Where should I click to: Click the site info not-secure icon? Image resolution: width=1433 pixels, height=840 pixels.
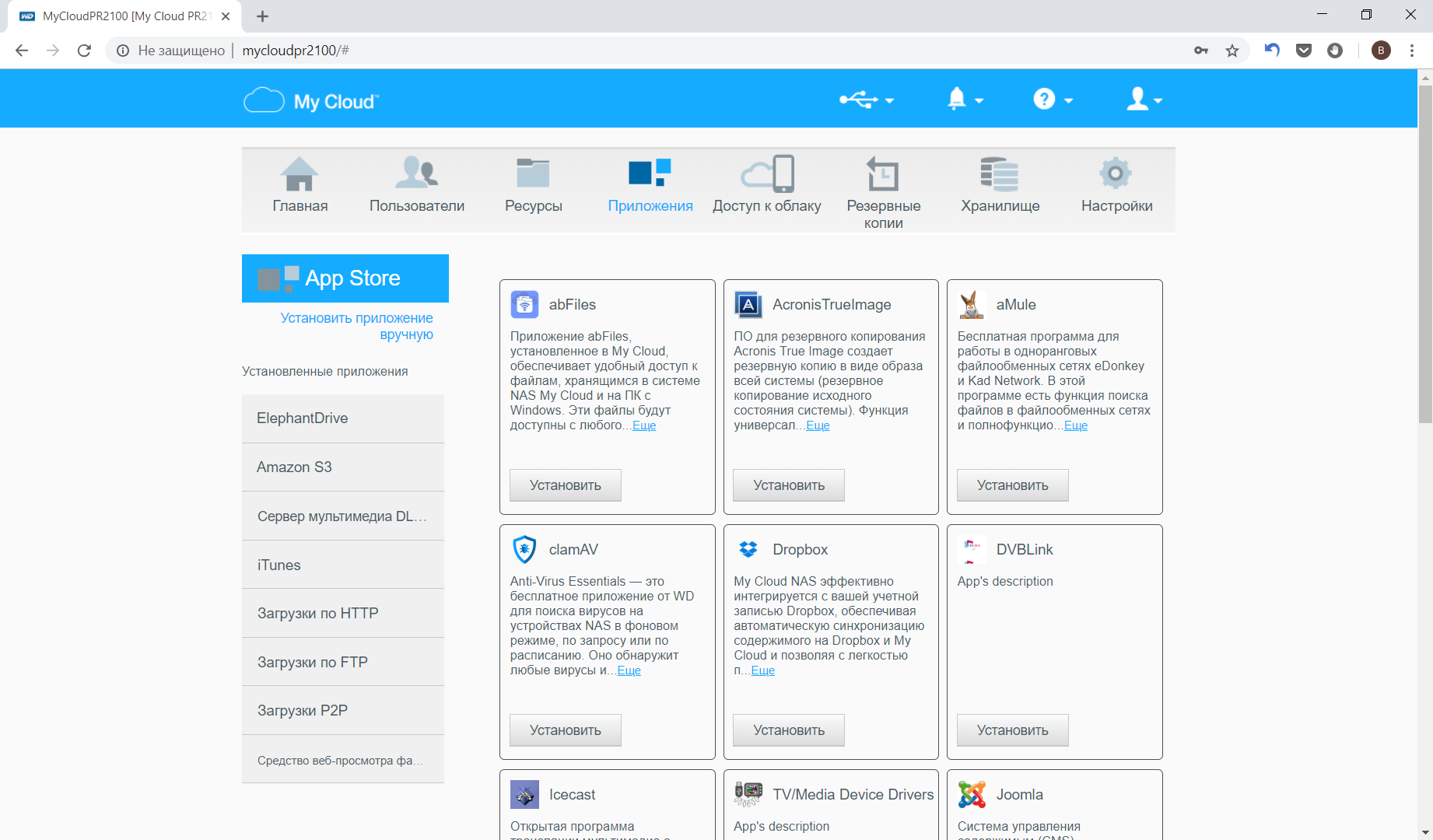point(123,51)
